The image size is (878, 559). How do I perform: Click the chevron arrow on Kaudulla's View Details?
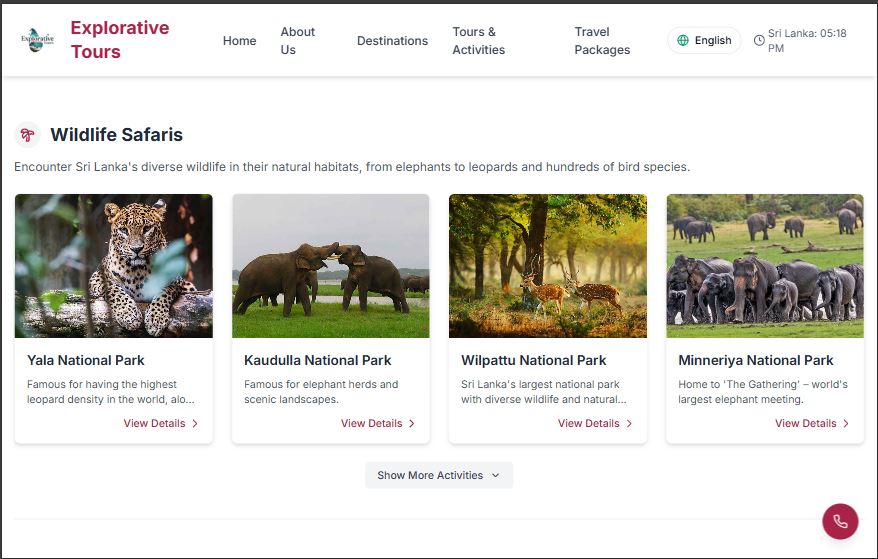click(x=412, y=423)
